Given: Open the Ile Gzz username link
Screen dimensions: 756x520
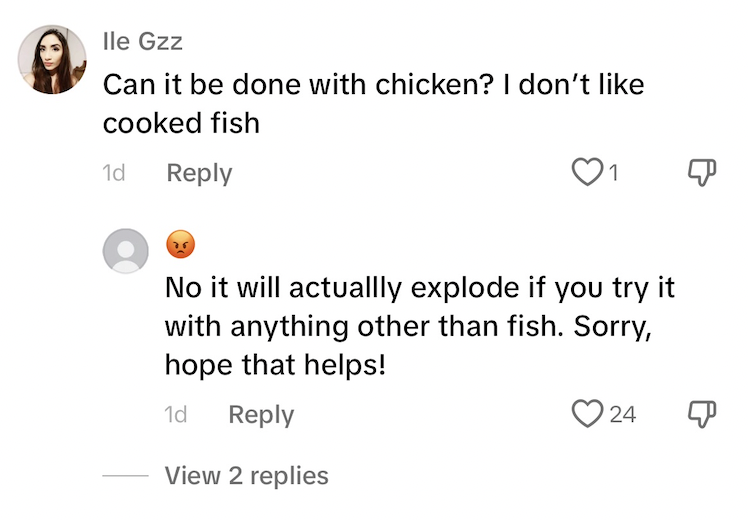Looking at the screenshot, I should [x=142, y=41].
